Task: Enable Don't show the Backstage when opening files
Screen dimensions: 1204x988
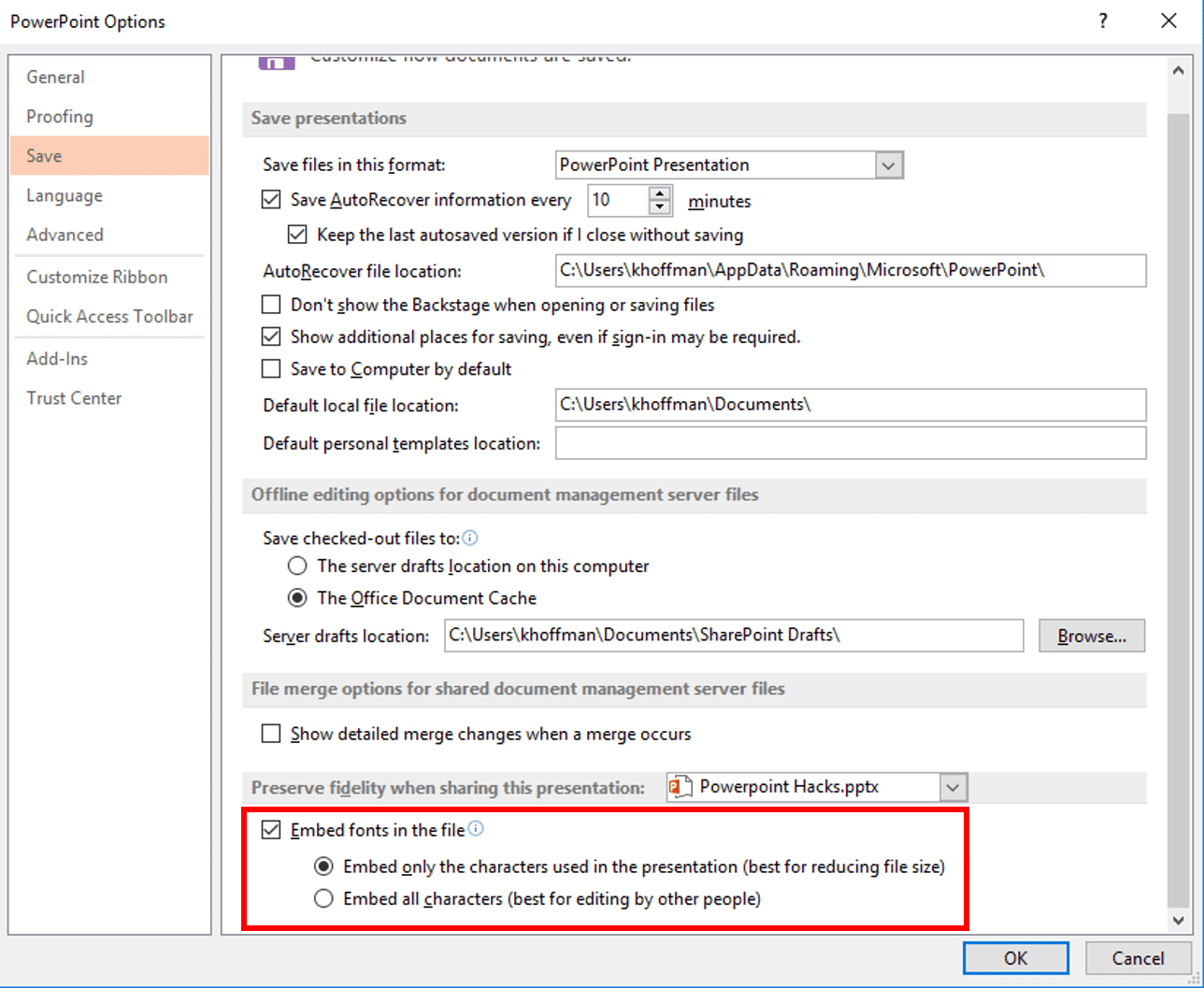Action: click(271, 304)
